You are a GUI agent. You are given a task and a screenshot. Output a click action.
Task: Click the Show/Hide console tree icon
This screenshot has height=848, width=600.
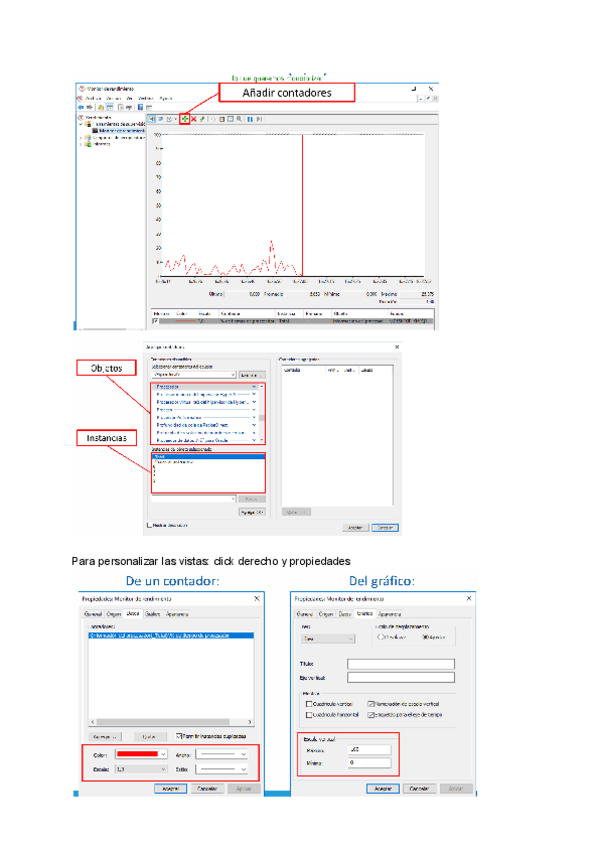point(109,107)
